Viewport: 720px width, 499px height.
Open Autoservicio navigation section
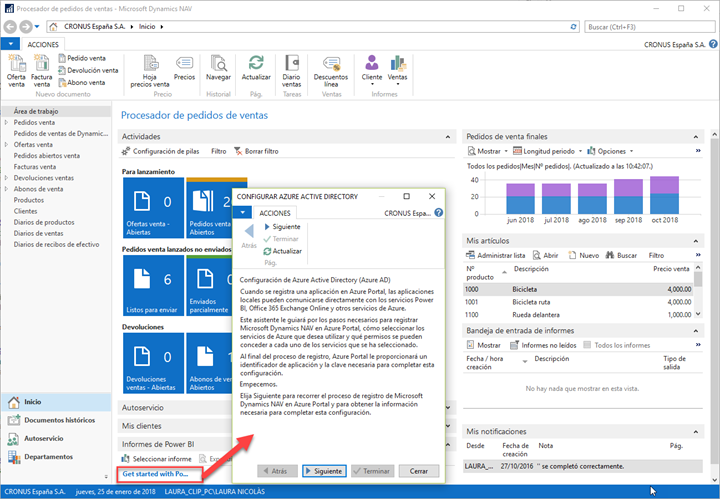click(55, 438)
